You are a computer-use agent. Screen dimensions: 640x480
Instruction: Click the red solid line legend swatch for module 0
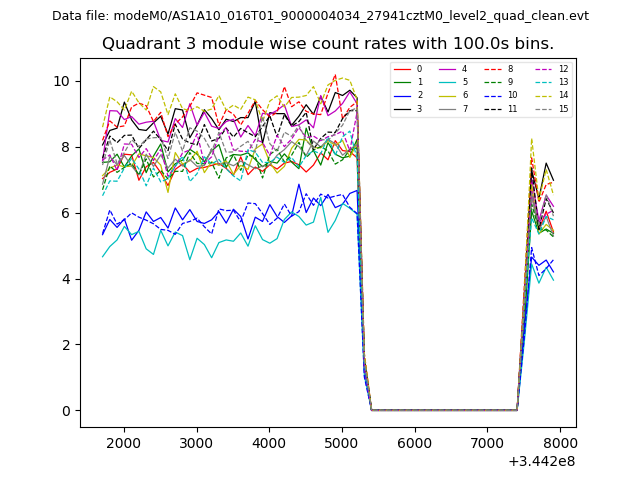point(402,69)
